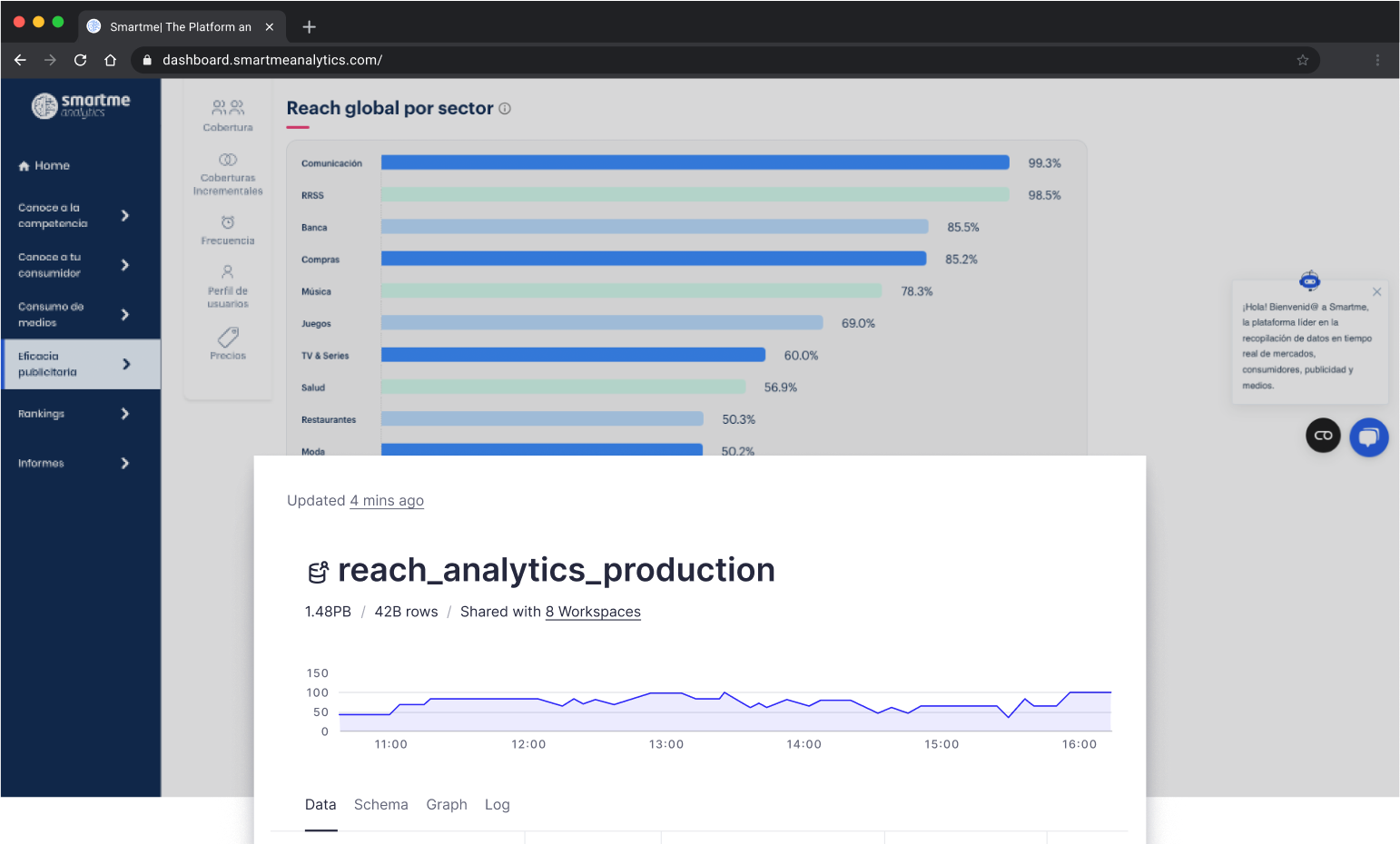Screen dimensions: 1400x844
Task: Open the blue chat bubble button
Action: coord(1368,437)
